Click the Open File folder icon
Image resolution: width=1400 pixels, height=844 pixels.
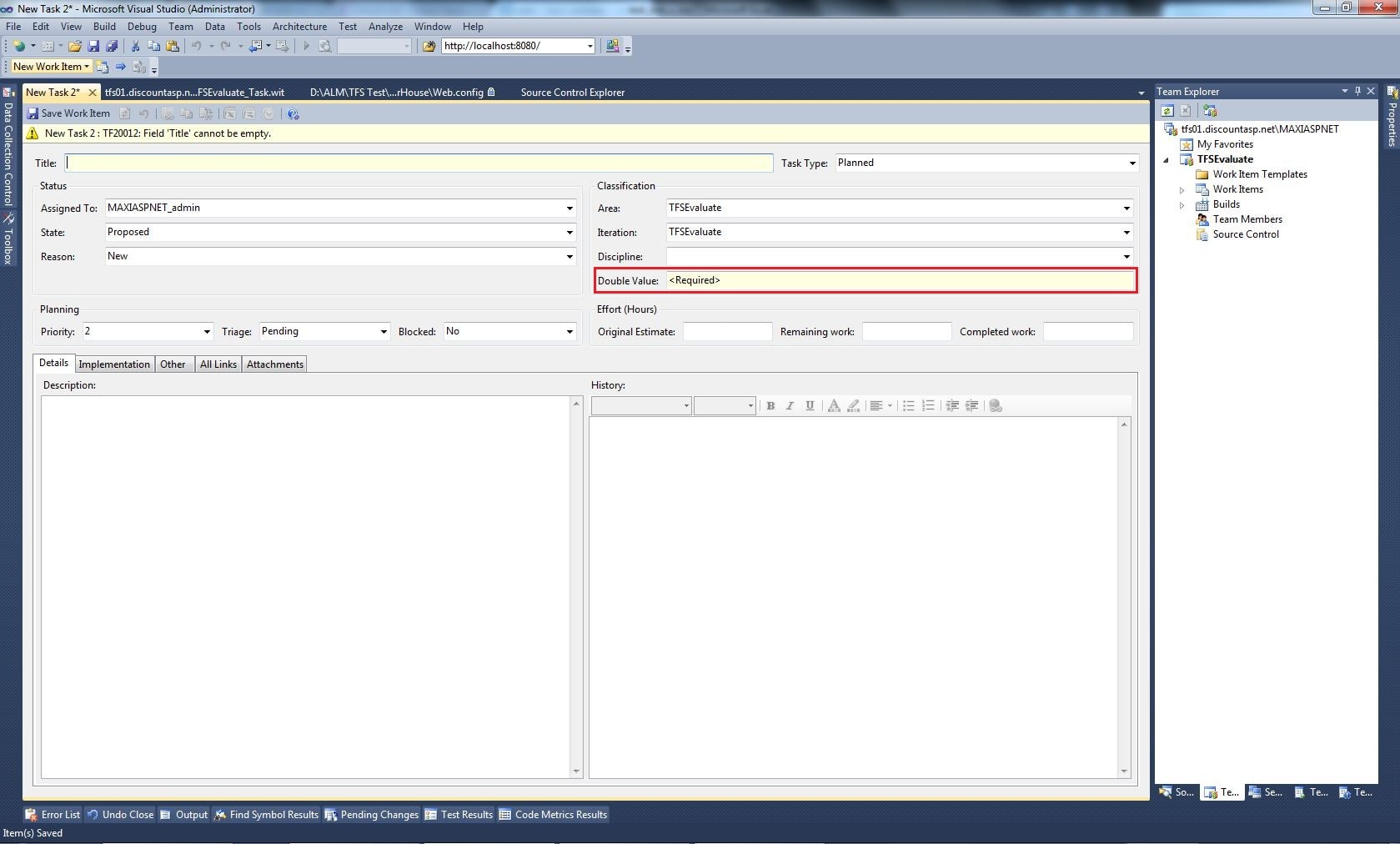pyautogui.click(x=75, y=46)
